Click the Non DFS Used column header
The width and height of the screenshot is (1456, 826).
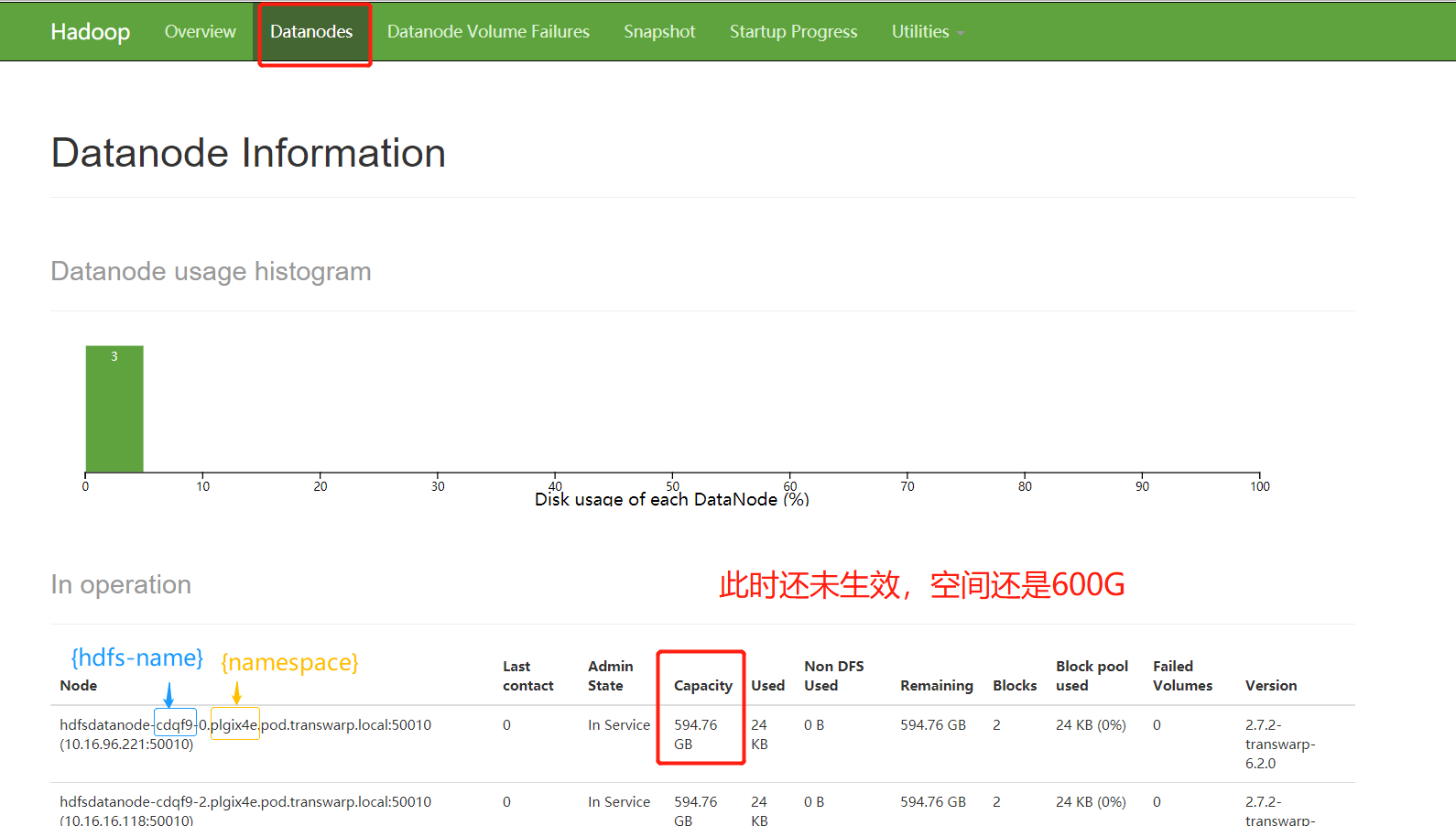coord(833,676)
